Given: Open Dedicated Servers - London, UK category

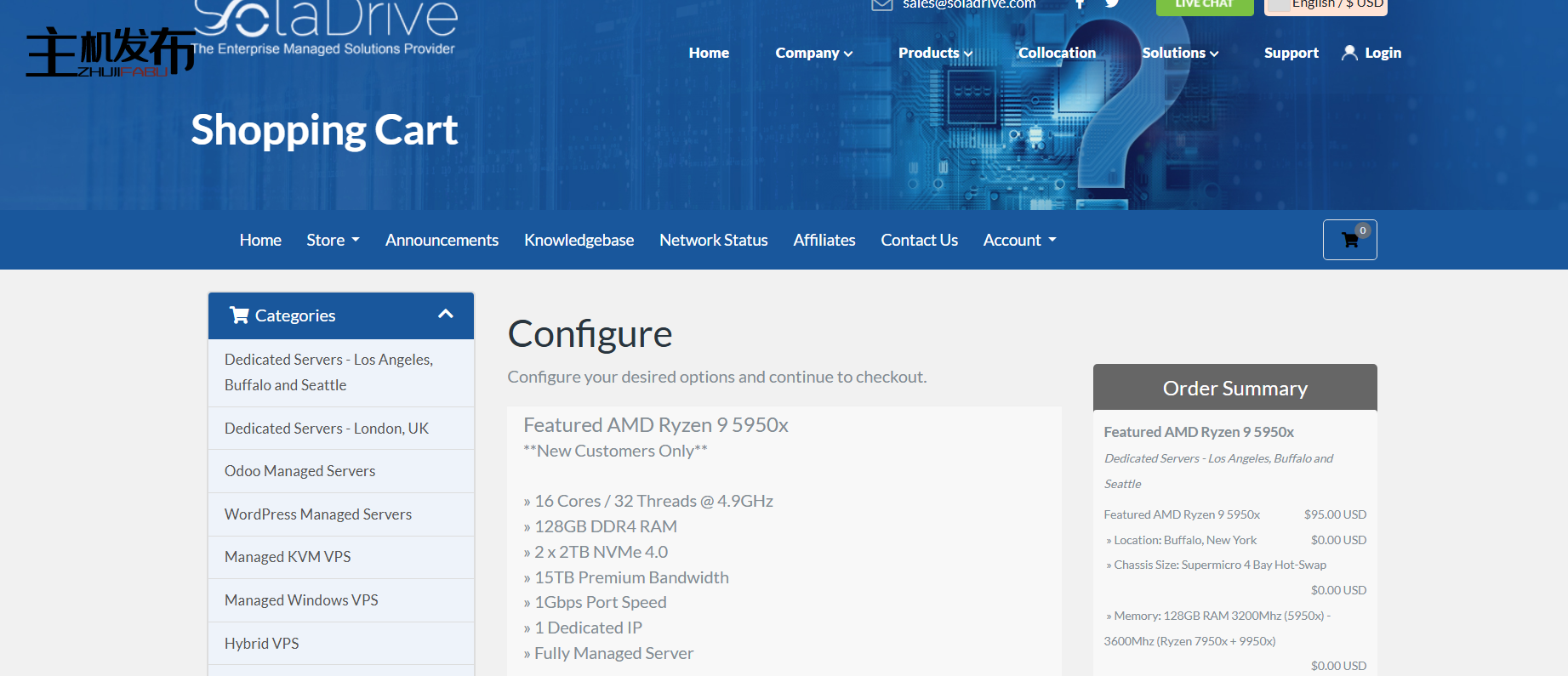Looking at the screenshot, I should coord(327,429).
